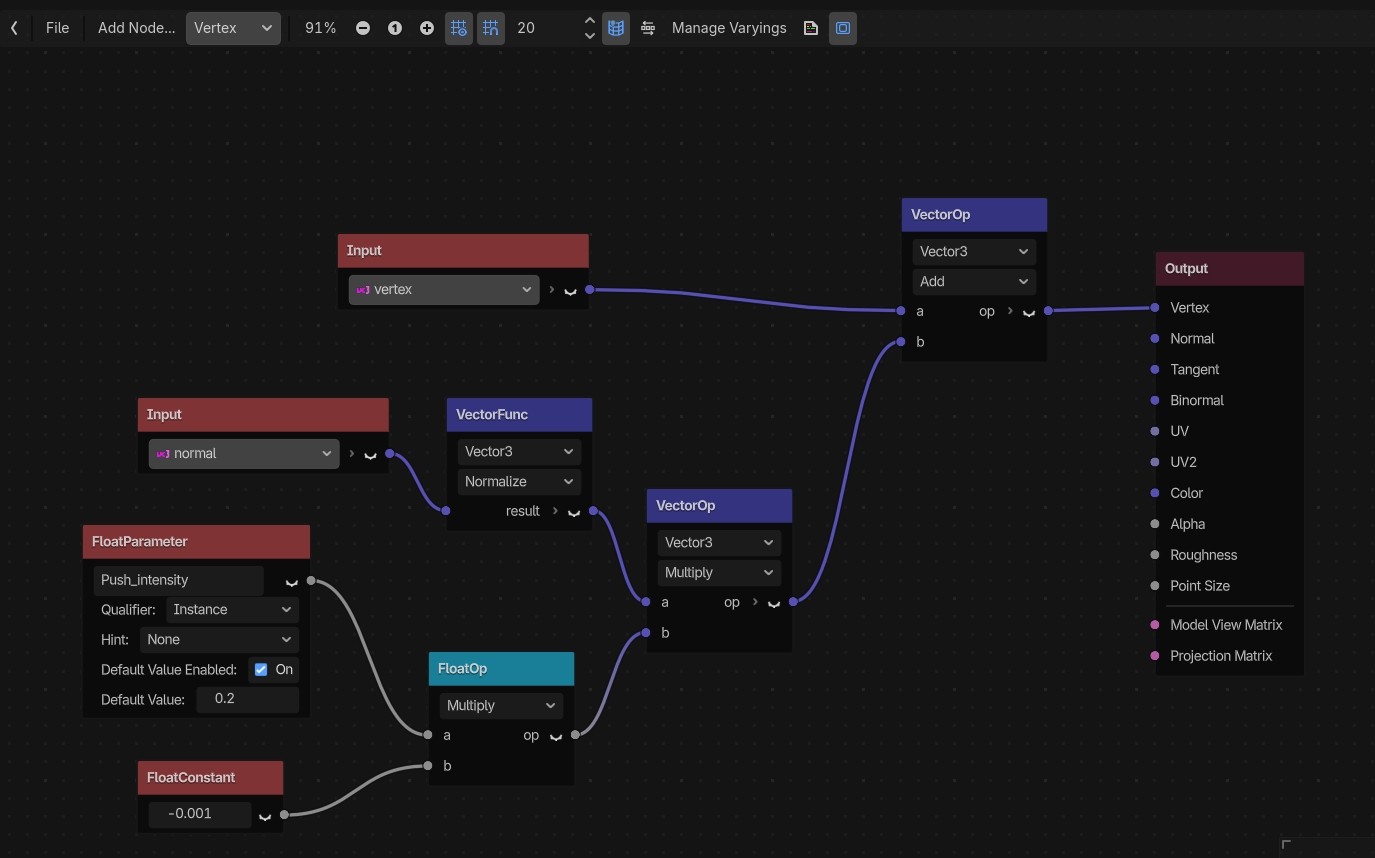Screen dimensions: 1375x858
Task: Toggle the grid visibility icon
Action: tap(459, 28)
